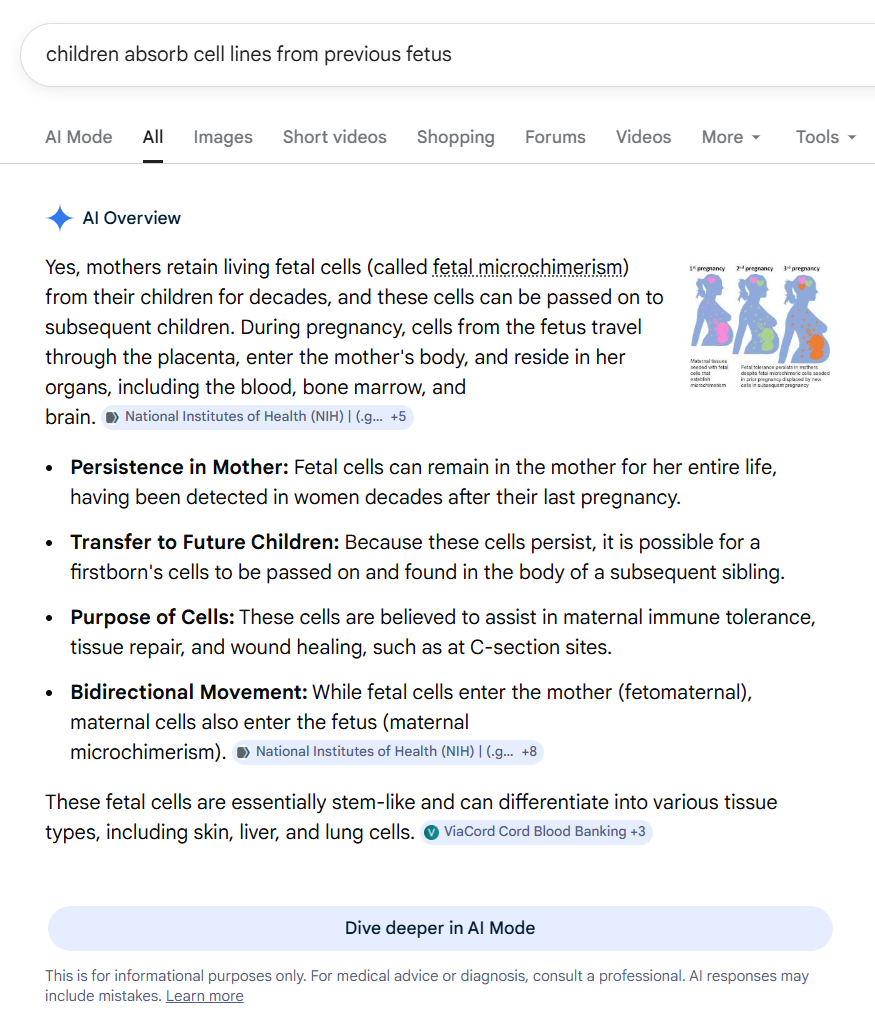Follow the Learn more link
This screenshot has width=875, height=1011.
point(204,996)
